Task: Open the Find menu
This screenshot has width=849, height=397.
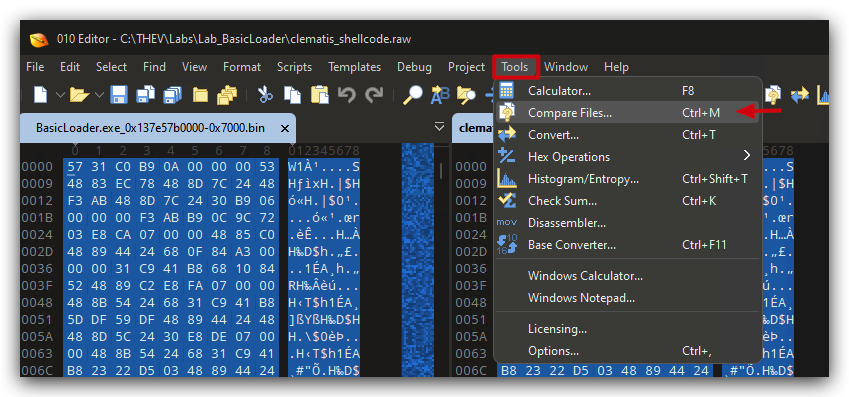Action: 154,67
